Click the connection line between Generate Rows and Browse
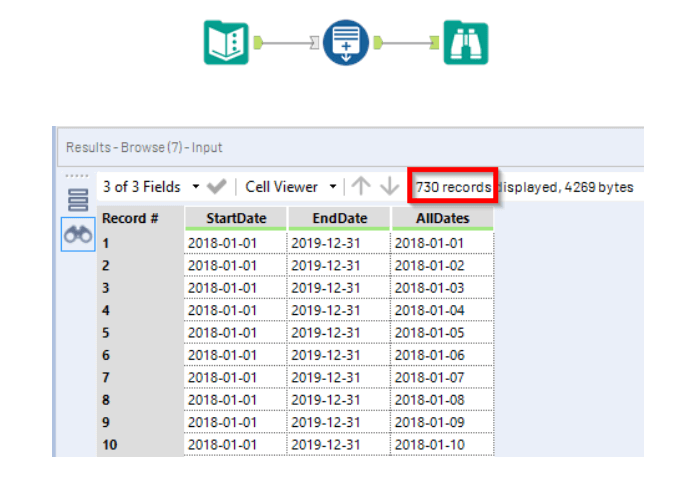The image size is (687, 478). click(x=407, y=42)
